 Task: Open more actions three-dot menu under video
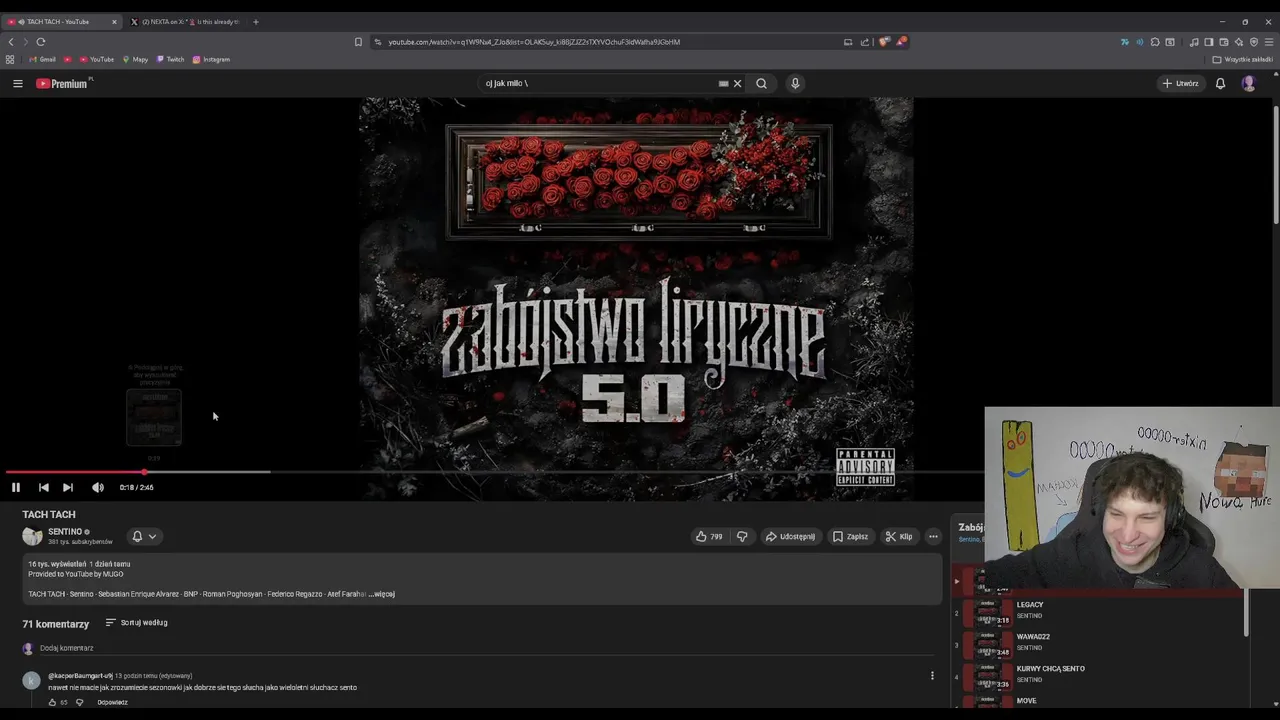[933, 536]
